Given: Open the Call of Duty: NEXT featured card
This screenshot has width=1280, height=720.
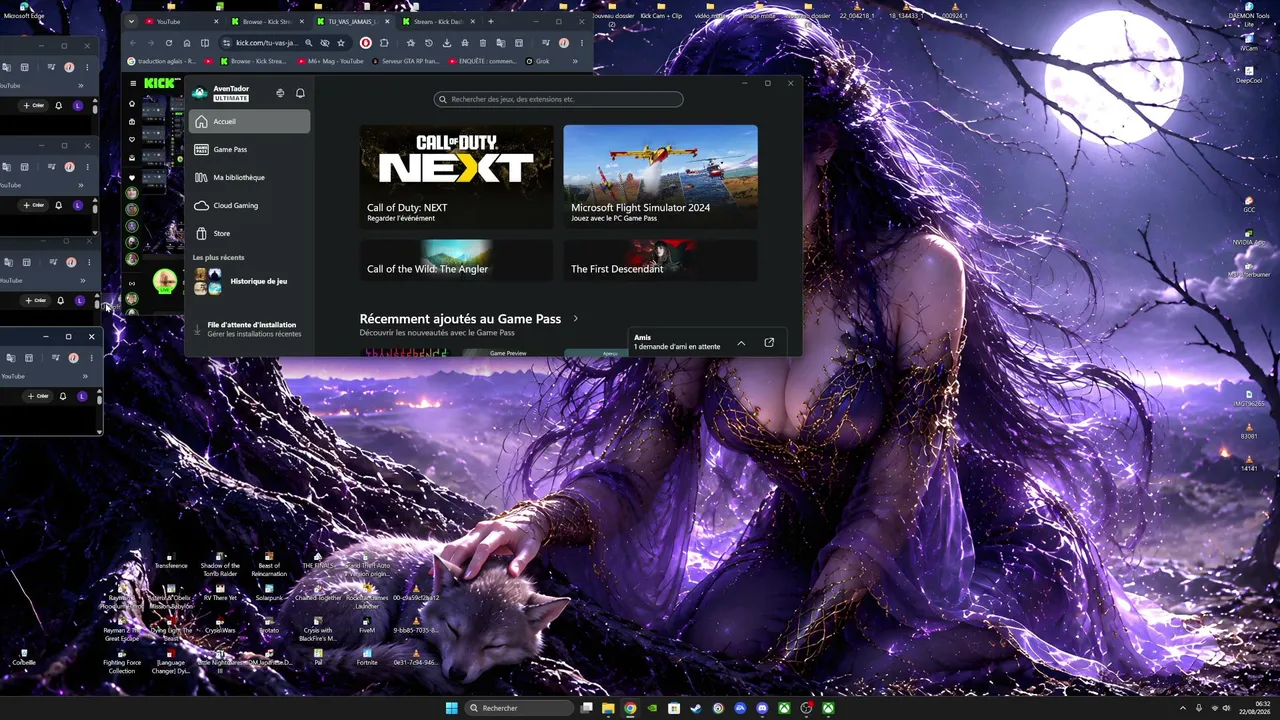Looking at the screenshot, I should click(x=456, y=176).
